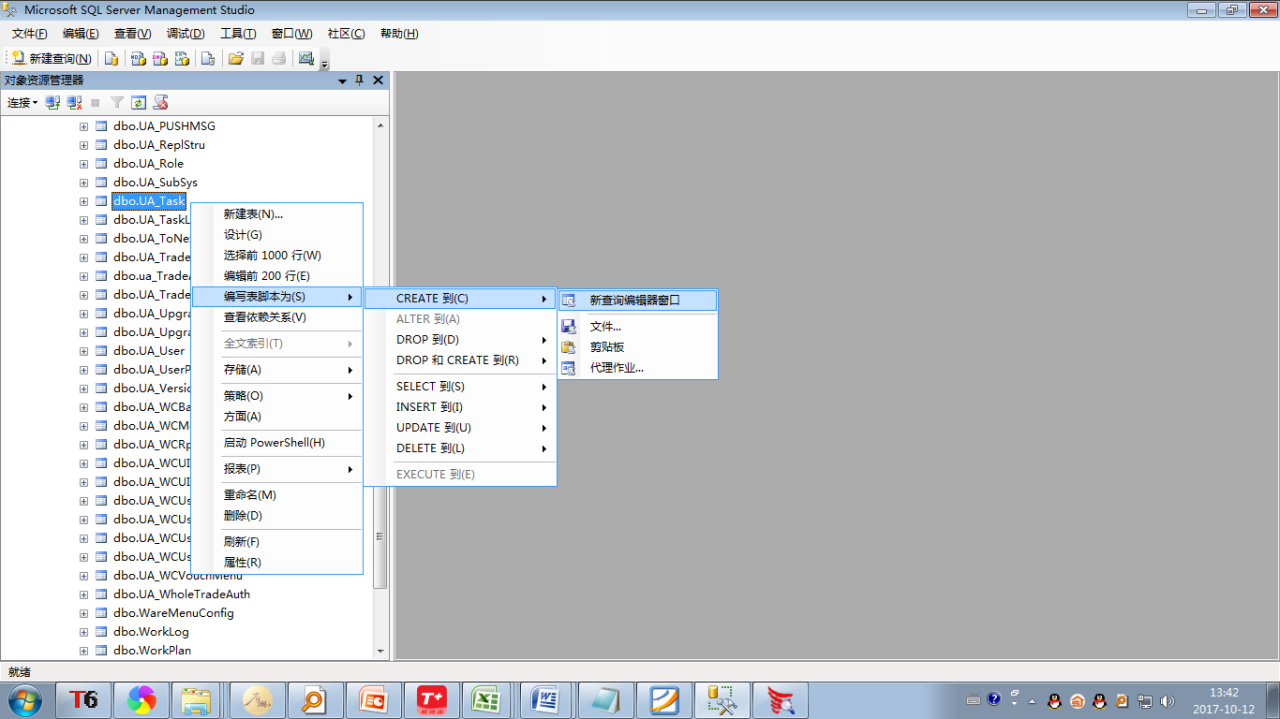Click the 新建查询 toolbar button

(x=51, y=59)
